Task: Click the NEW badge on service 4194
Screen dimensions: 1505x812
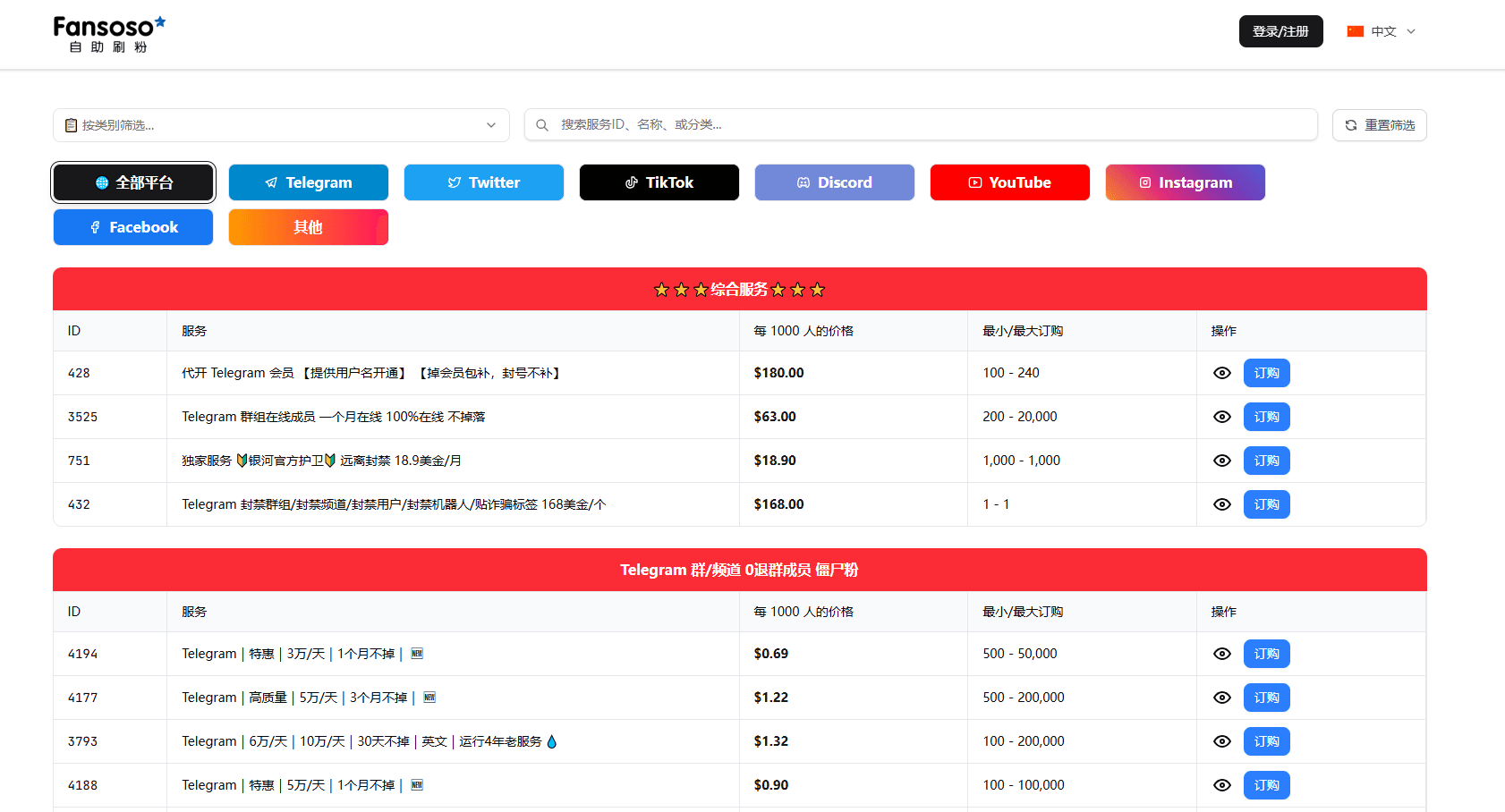Action: (417, 654)
